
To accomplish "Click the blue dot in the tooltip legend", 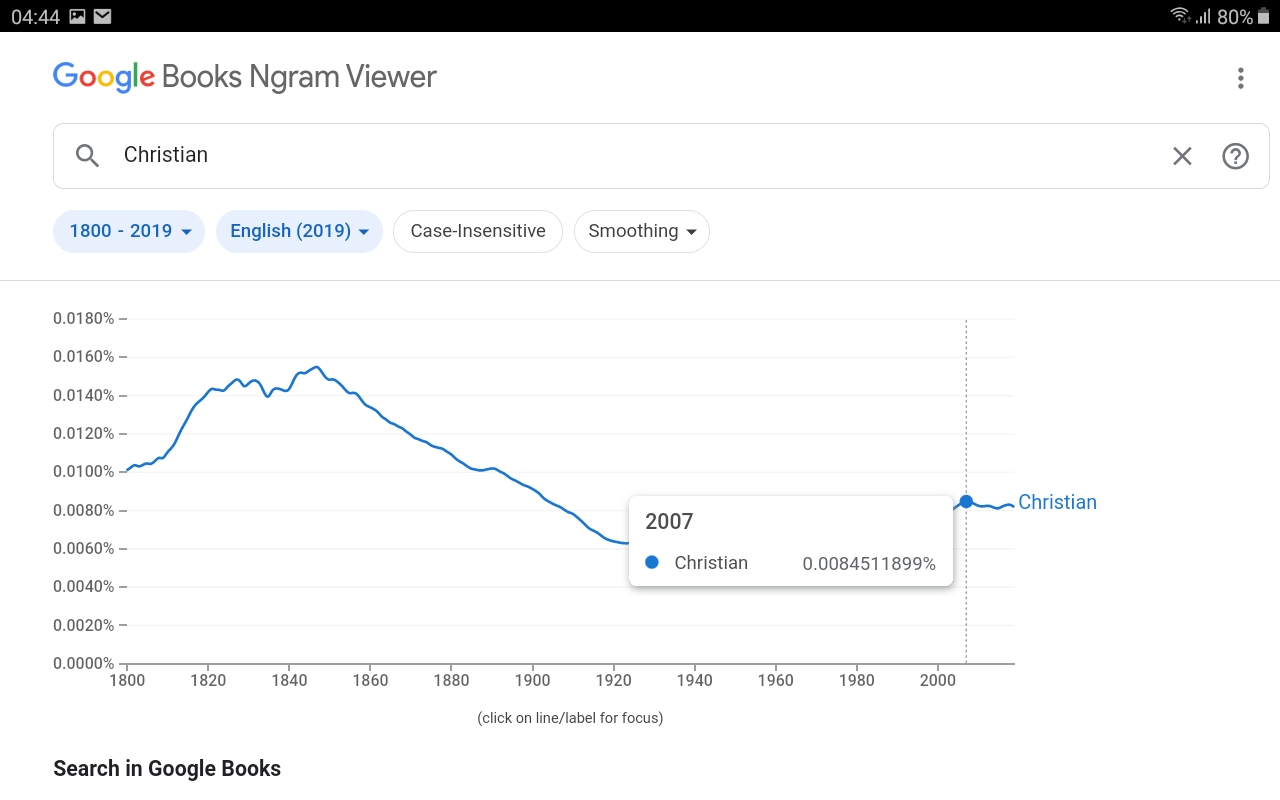I will click(652, 563).
